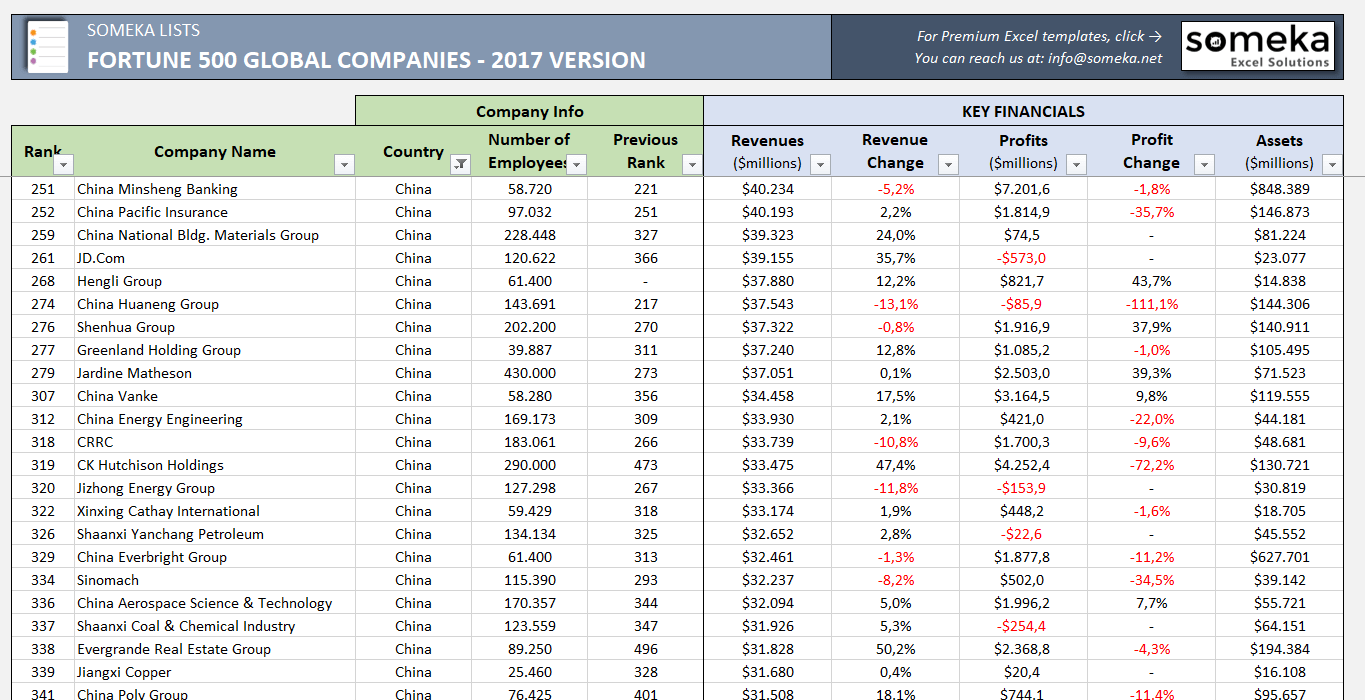Select the Company Info header cell
The width and height of the screenshot is (1365, 700).
pyautogui.click(x=529, y=111)
